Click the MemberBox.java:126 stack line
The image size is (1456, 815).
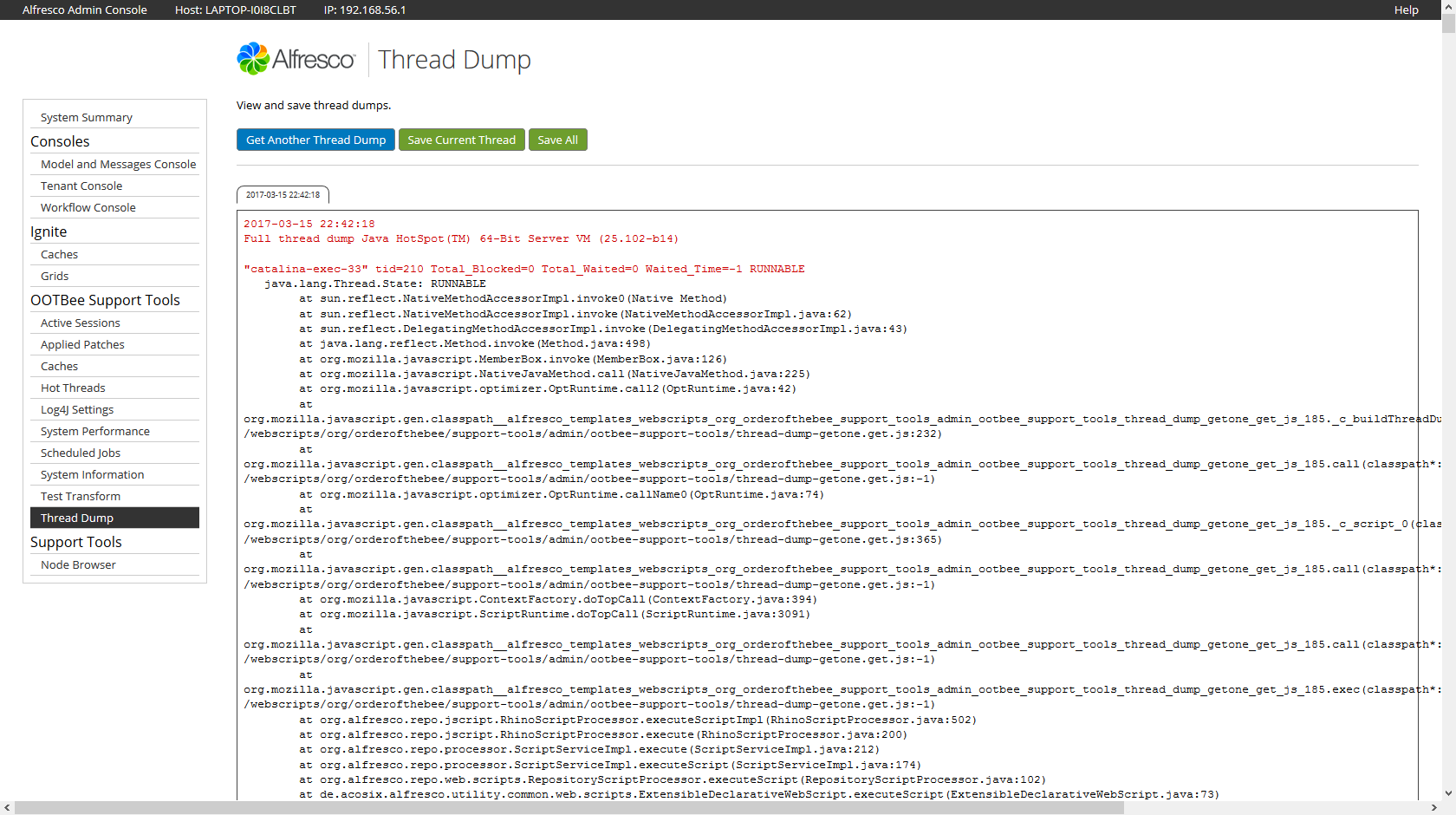click(513, 359)
